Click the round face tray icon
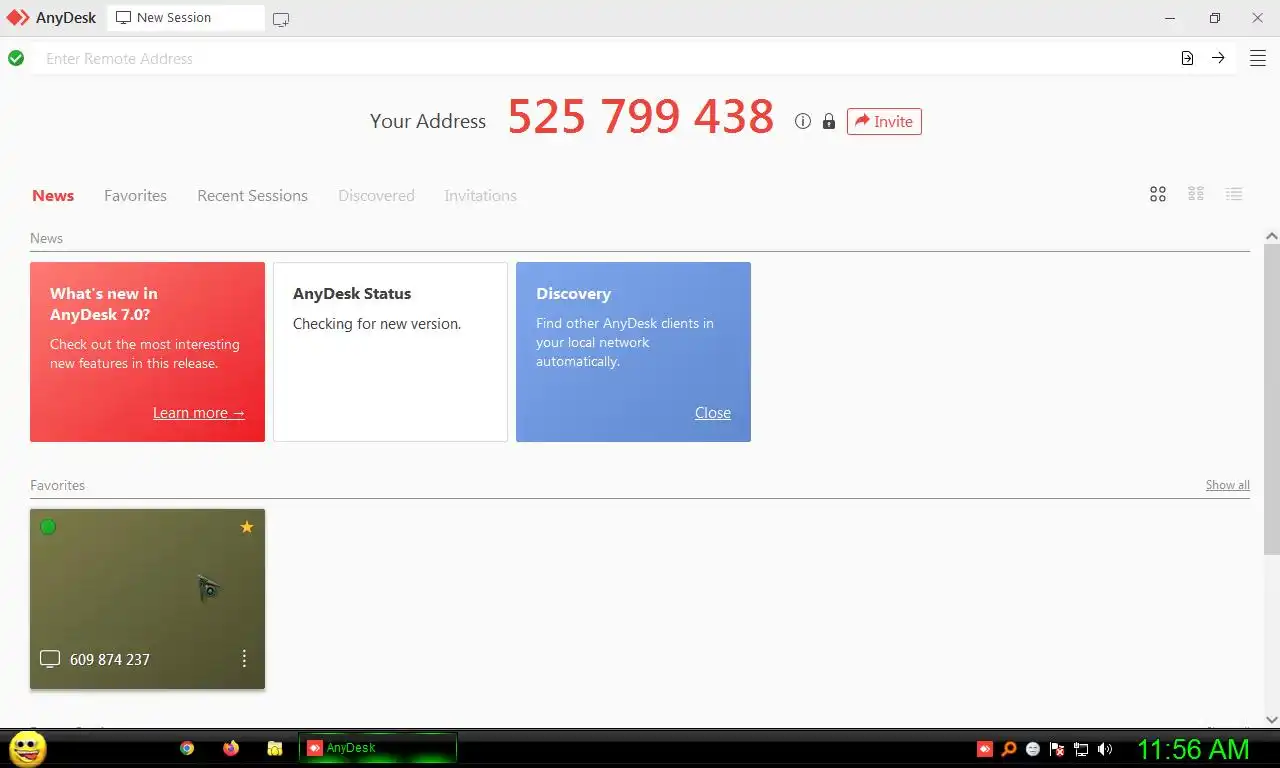Viewport: 1280px width, 768px height. (1033, 748)
